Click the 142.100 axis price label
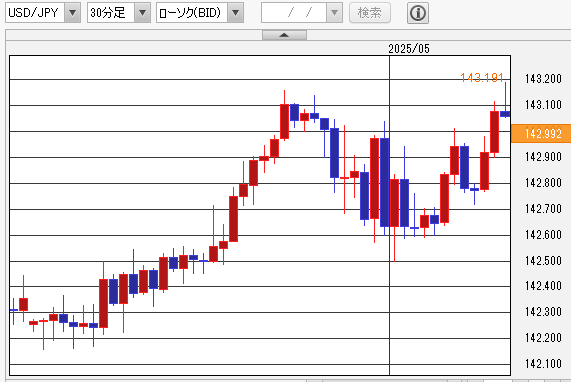This screenshot has width=571, height=382. 543,363
